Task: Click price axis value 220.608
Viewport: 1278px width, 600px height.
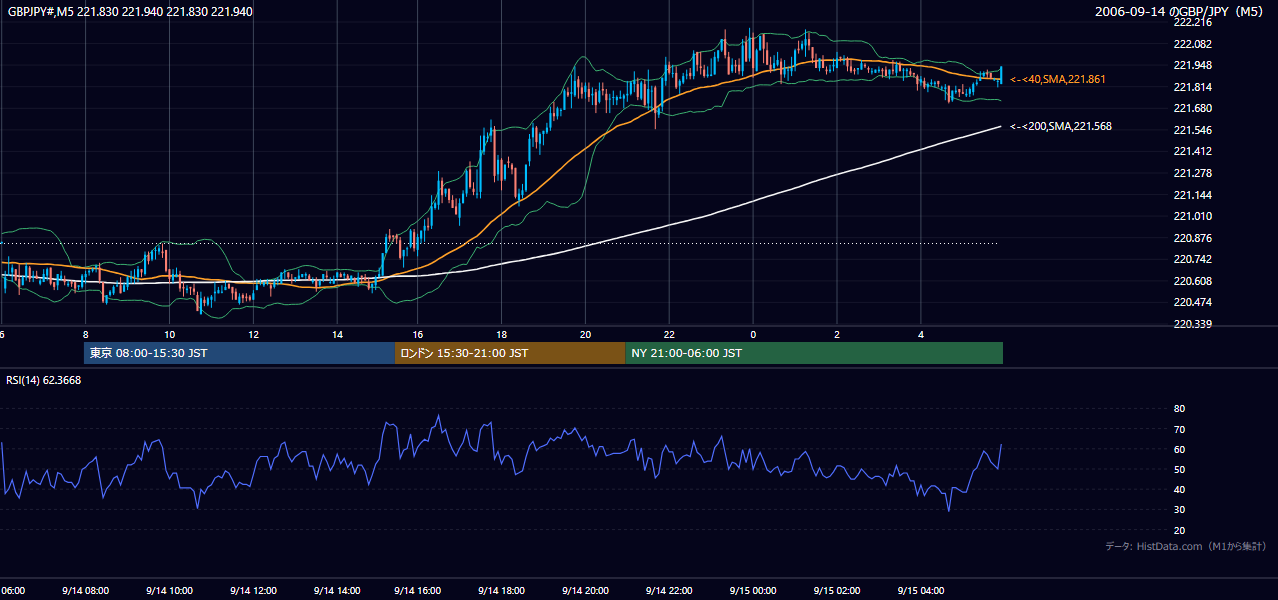Action: pyautogui.click(x=1192, y=281)
